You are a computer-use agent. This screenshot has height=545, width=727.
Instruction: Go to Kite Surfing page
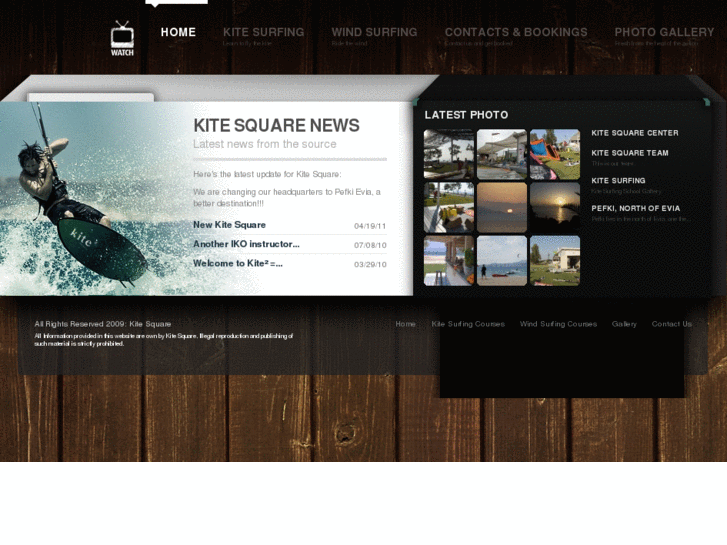[263, 32]
